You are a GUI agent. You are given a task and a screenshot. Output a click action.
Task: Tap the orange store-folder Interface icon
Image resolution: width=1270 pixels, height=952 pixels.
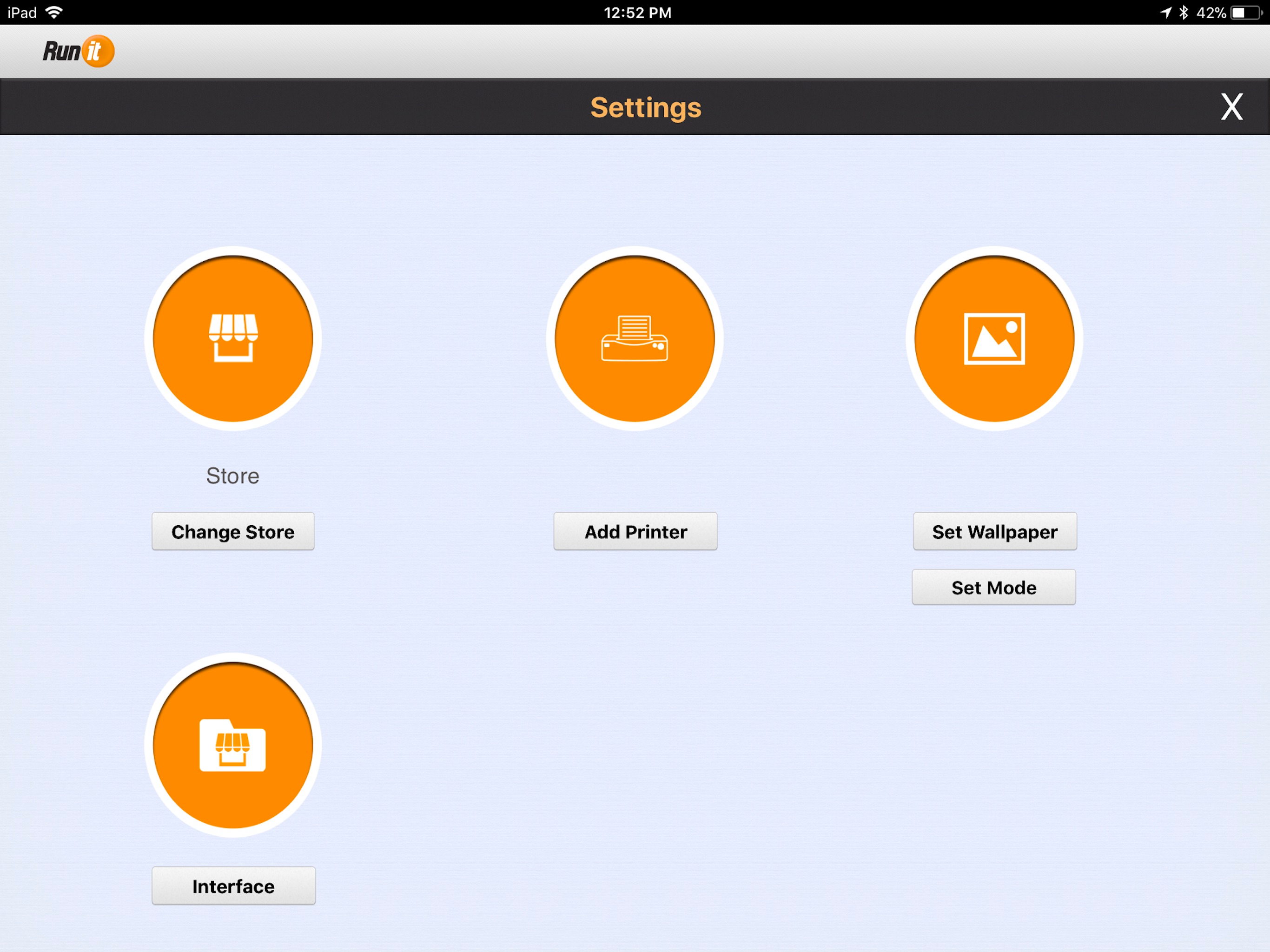[x=232, y=745]
